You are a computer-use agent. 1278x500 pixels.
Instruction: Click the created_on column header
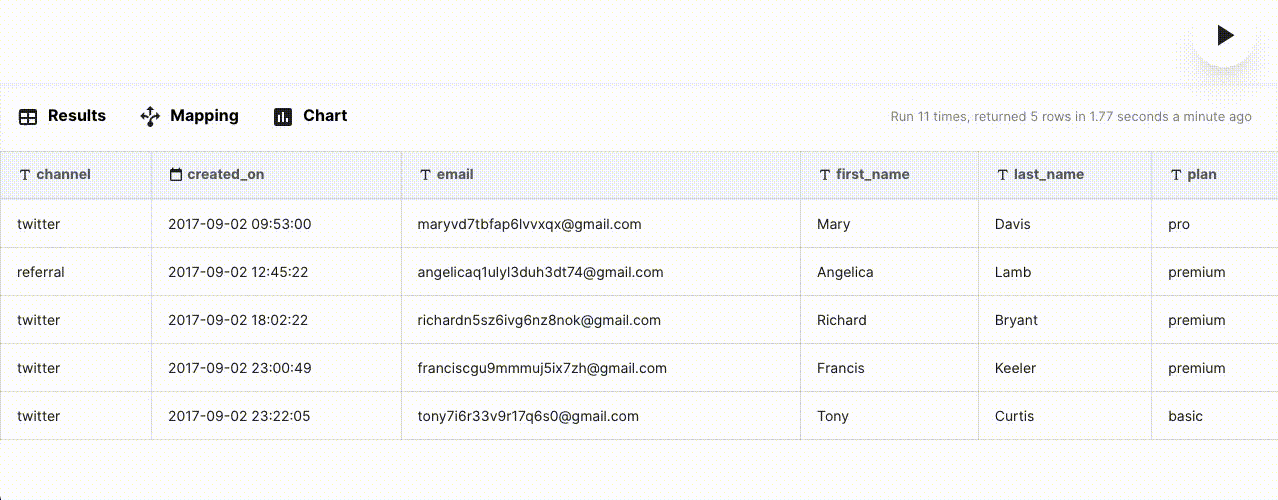225,174
